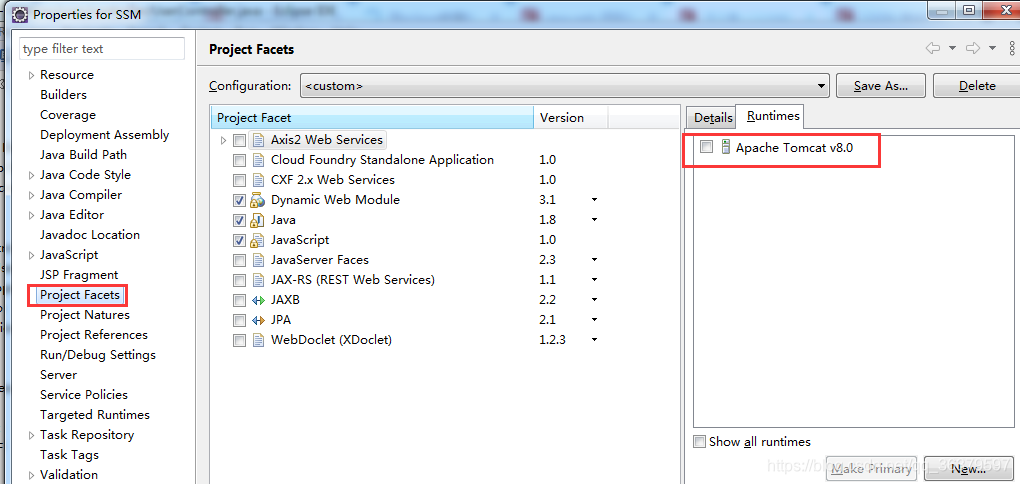
Task: Sort by Project Facet column header
Action: coord(373,118)
